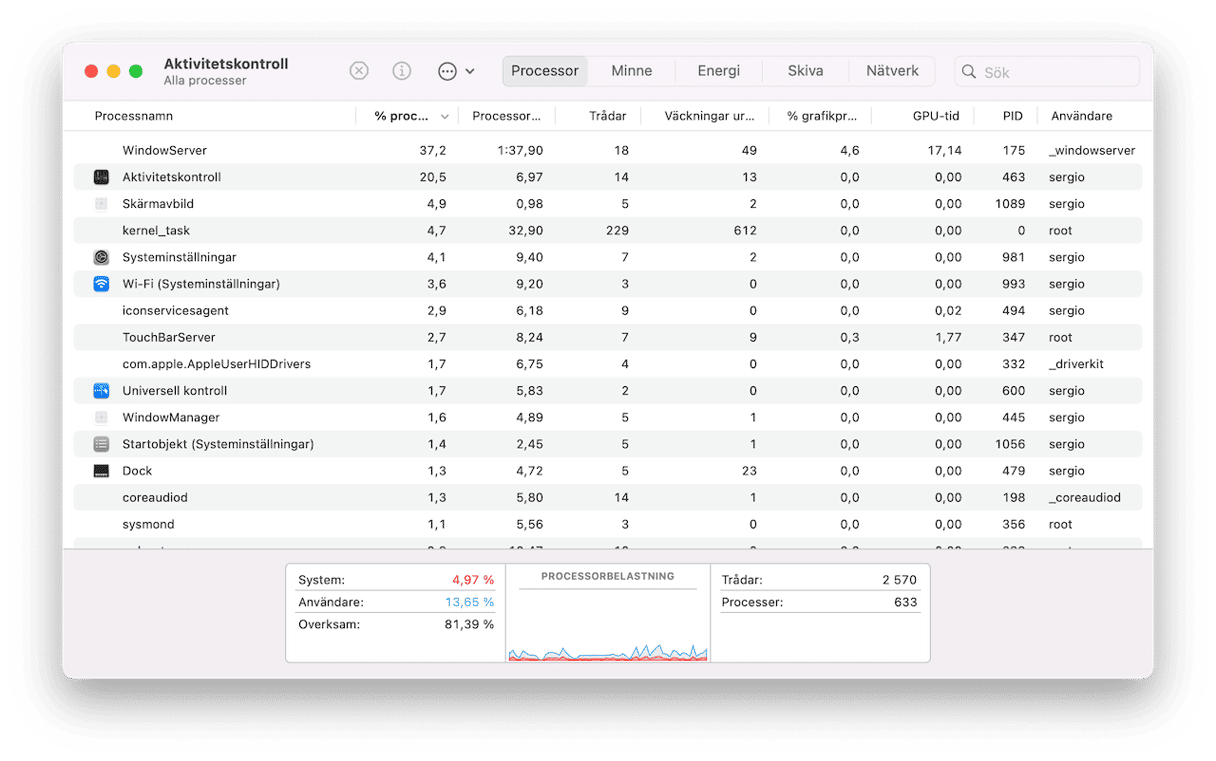Click the Processer total 633
1216x761 pixels.
point(905,602)
